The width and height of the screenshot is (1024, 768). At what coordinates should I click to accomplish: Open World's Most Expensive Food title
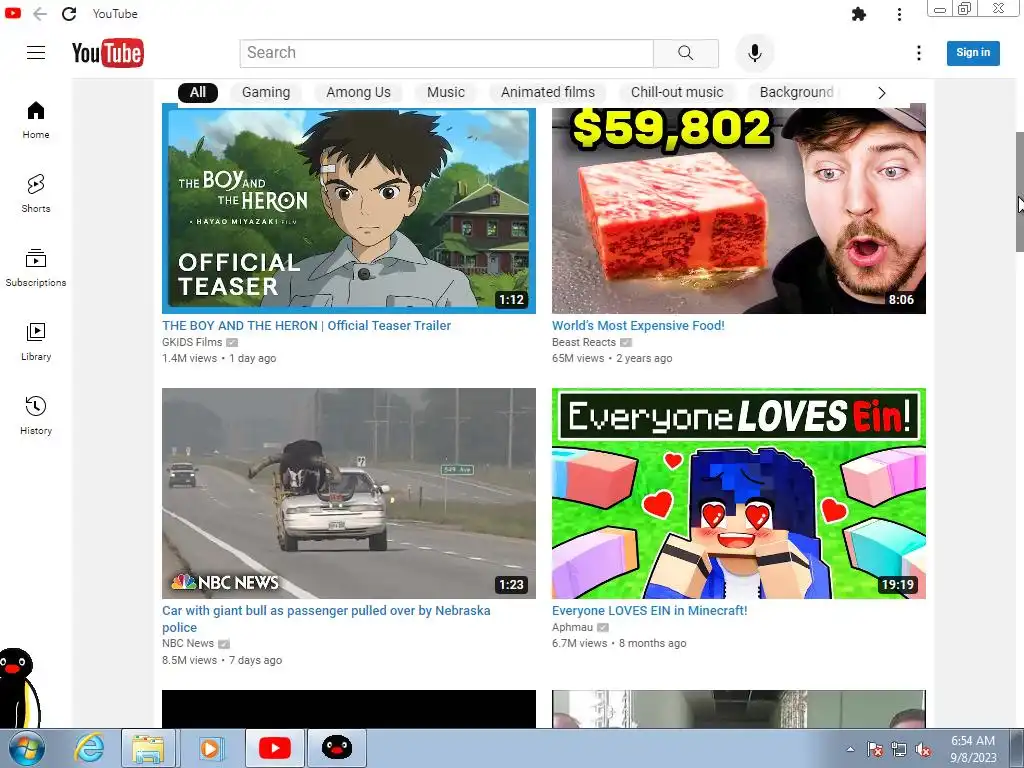638,325
